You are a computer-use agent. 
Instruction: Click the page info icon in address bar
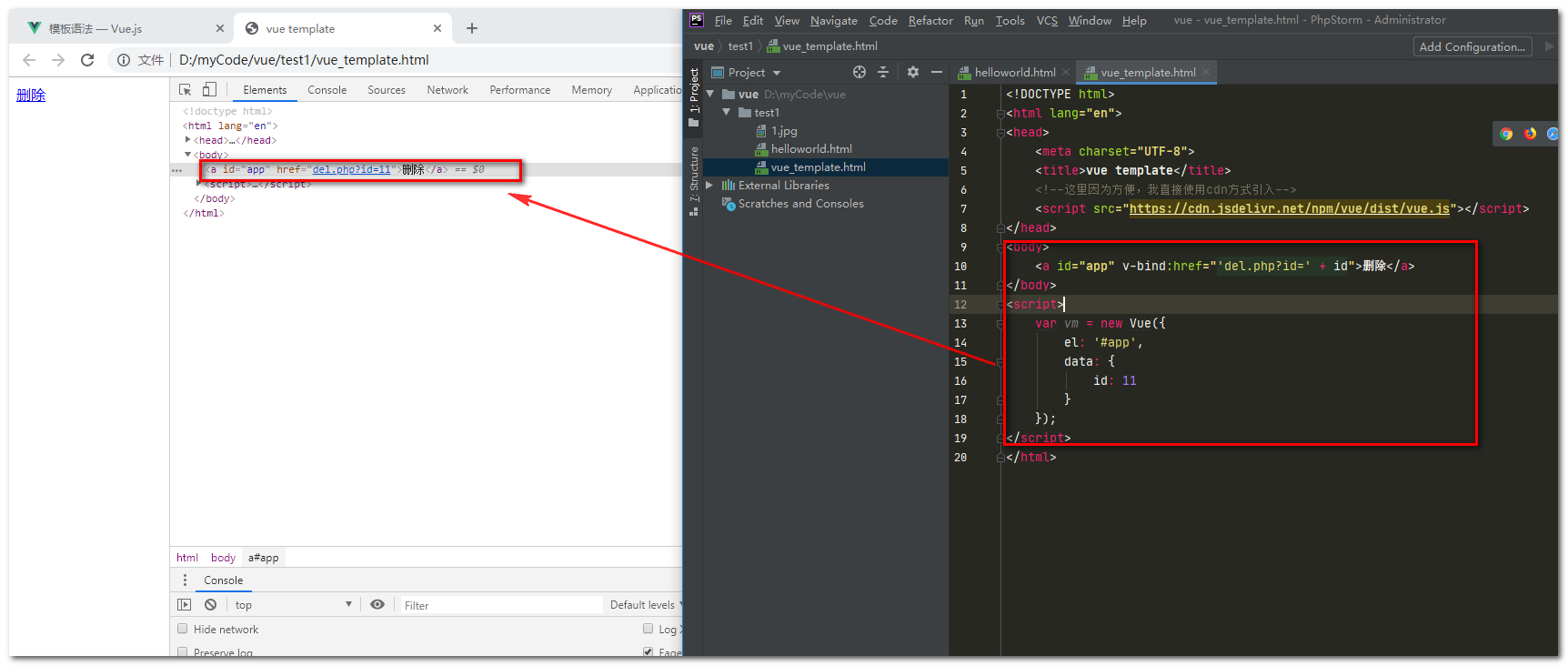click(x=124, y=60)
